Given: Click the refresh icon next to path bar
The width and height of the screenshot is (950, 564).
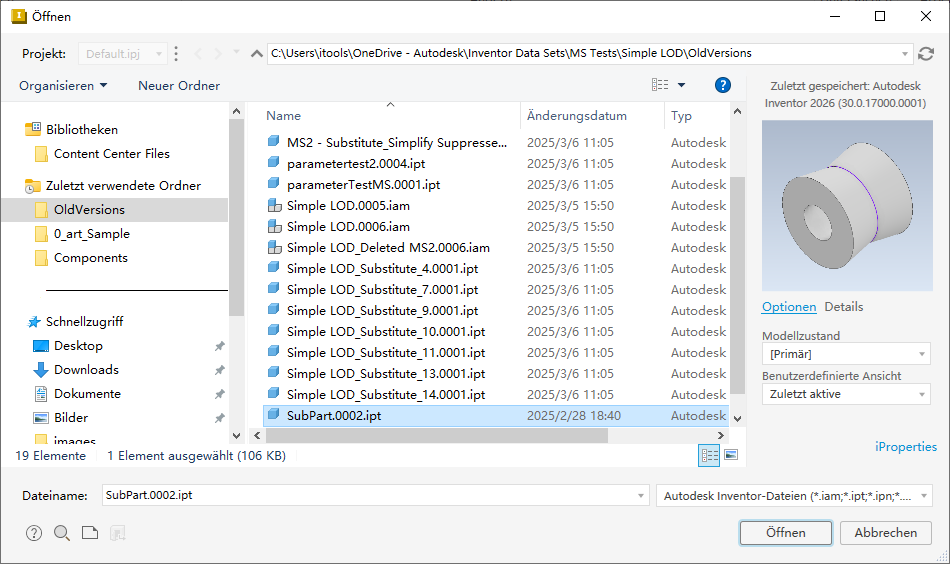Looking at the screenshot, I should click(x=926, y=54).
